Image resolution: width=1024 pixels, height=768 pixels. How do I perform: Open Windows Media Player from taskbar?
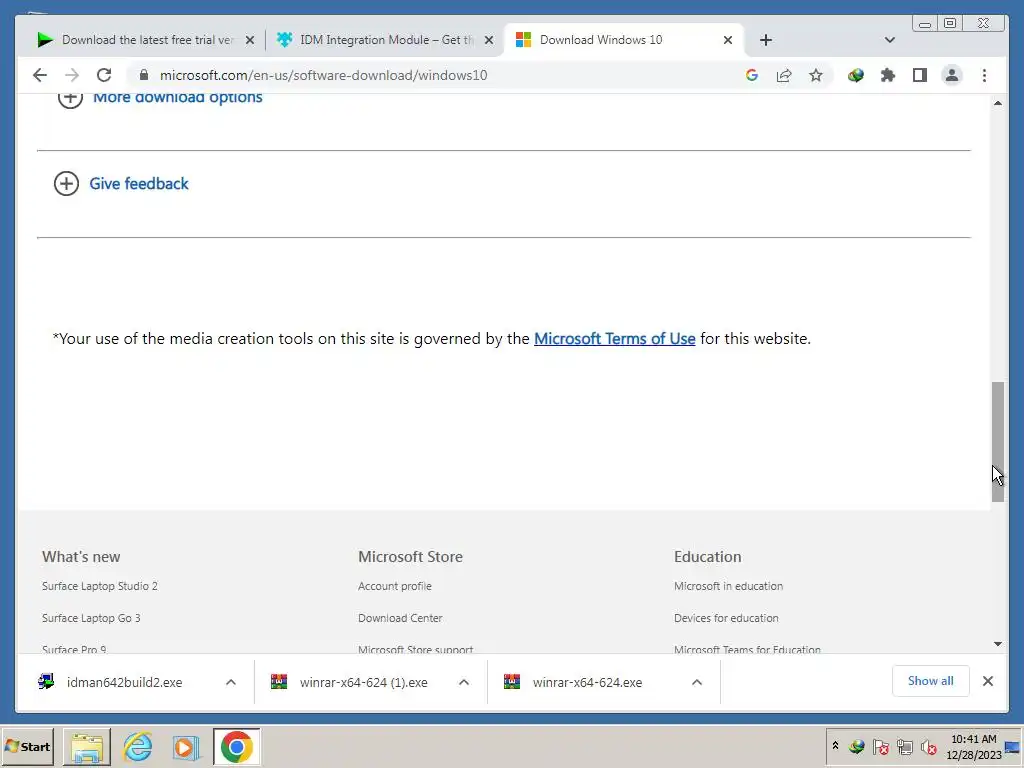(x=186, y=746)
